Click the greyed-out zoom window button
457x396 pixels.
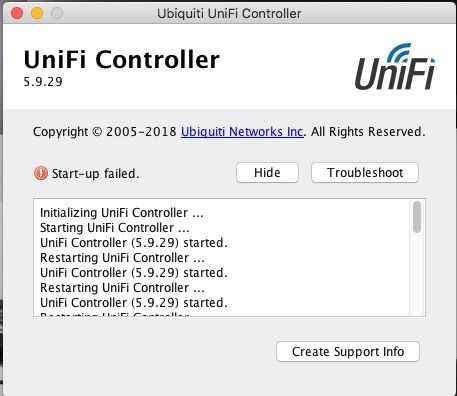click(x=57, y=13)
